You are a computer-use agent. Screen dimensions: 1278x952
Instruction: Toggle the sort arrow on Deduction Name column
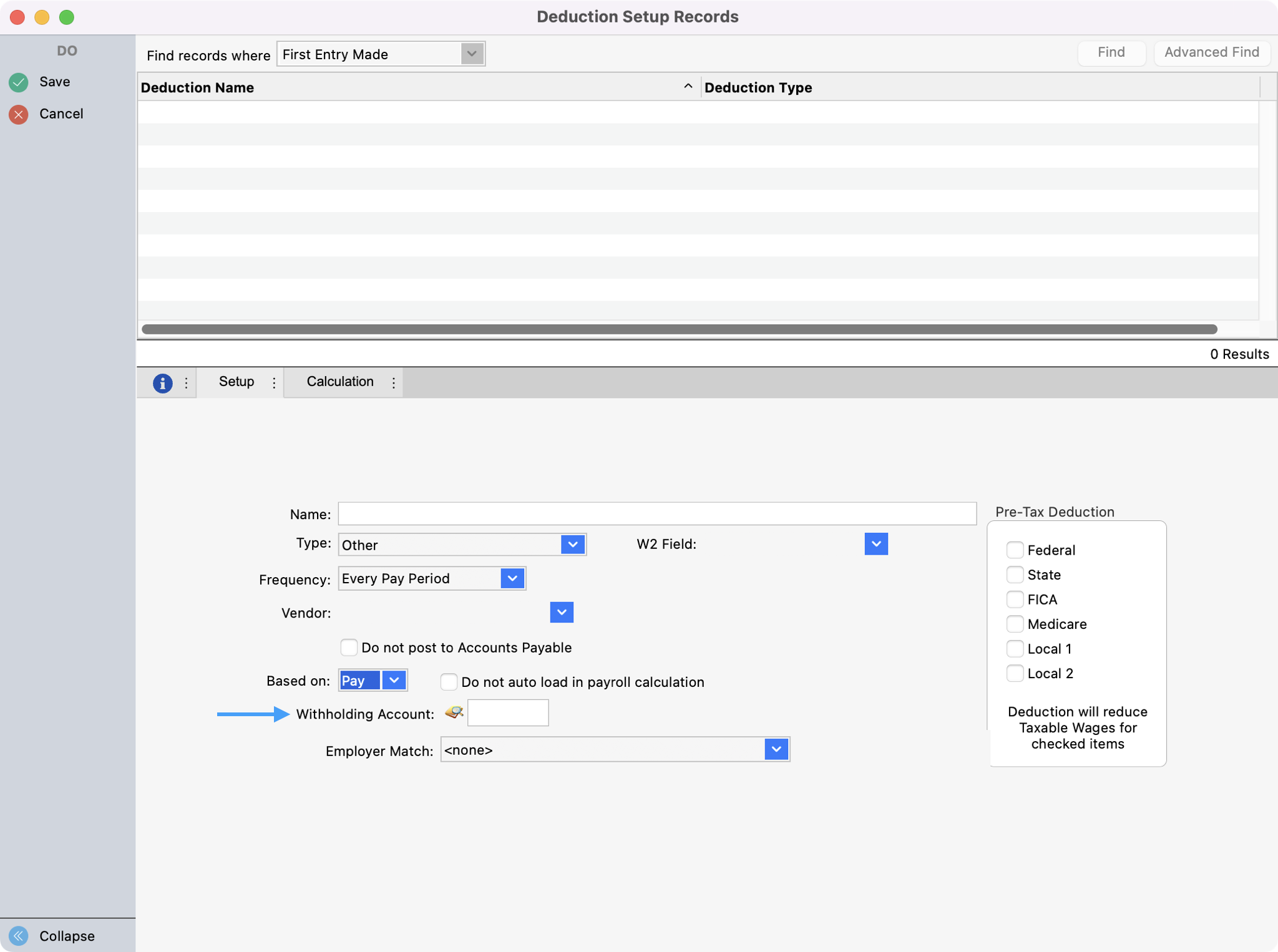point(688,87)
